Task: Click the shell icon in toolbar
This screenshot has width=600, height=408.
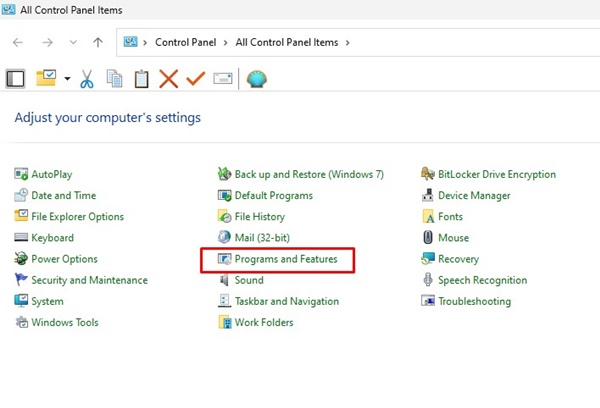Action: point(257,79)
